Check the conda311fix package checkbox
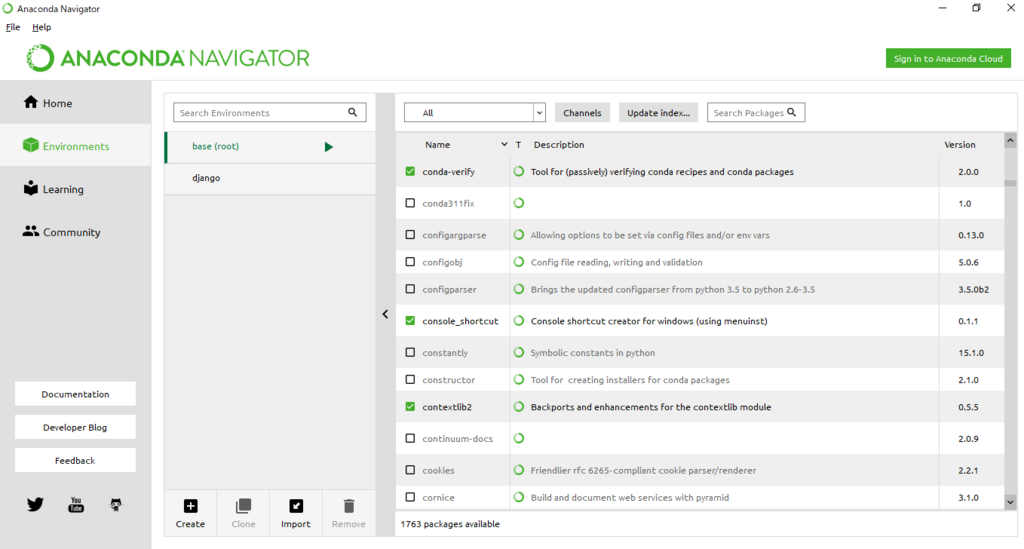1024x549 pixels. click(x=410, y=203)
